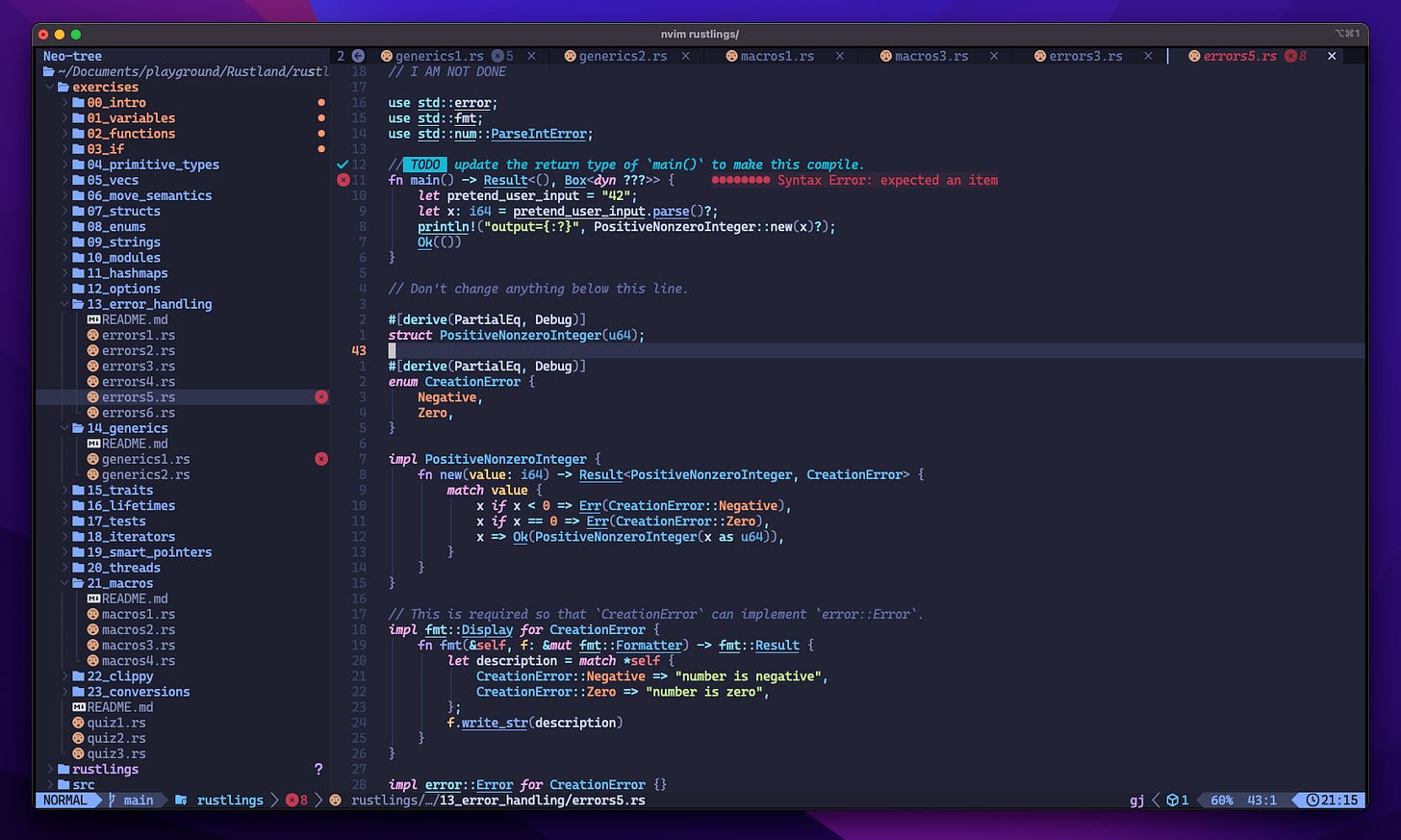
Task: Place cursor on struct PositiveNonzeroInteger line
Action: (x=517, y=335)
